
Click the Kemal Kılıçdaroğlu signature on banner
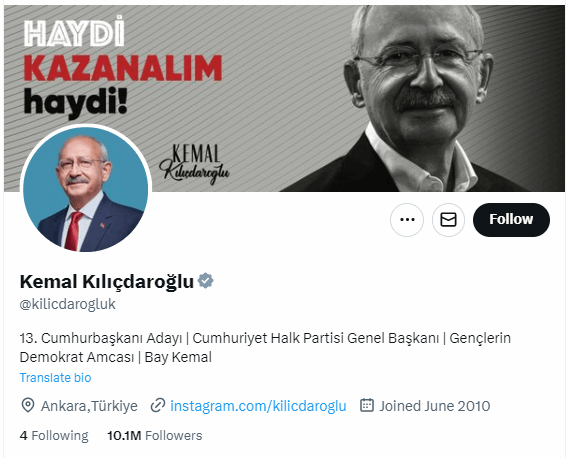pos(194,164)
